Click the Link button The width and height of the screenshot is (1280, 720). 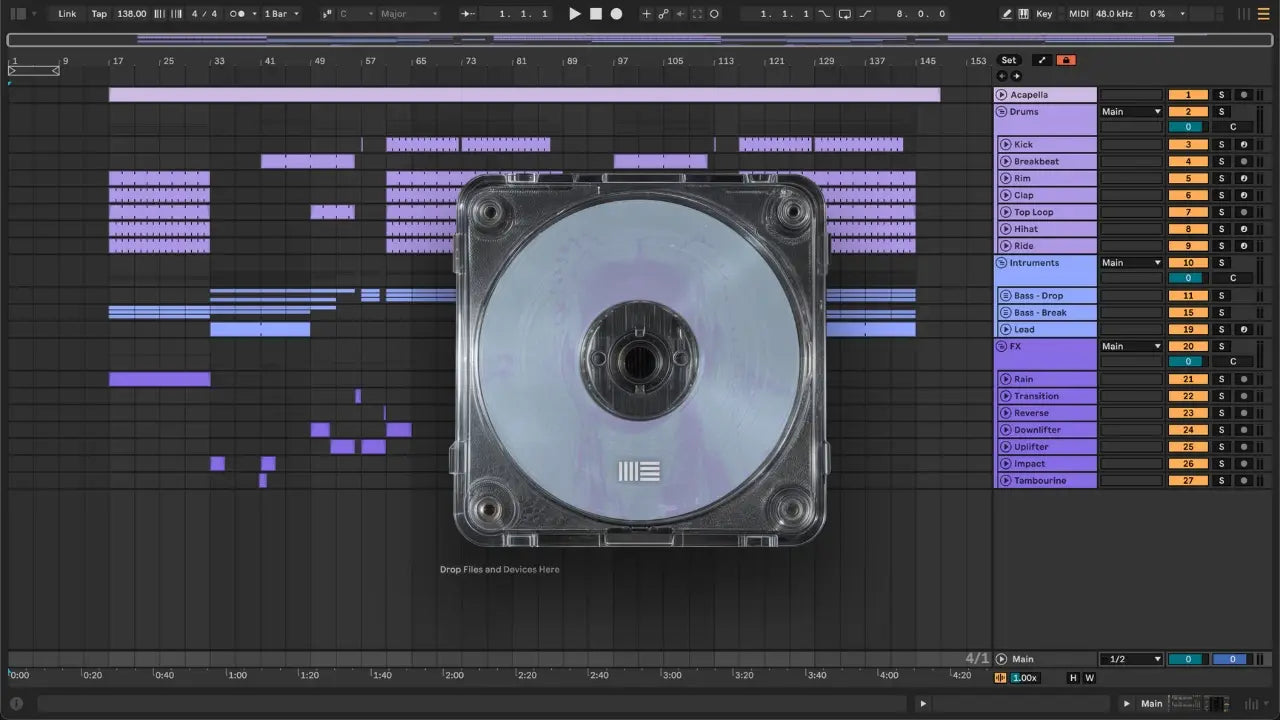point(67,14)
